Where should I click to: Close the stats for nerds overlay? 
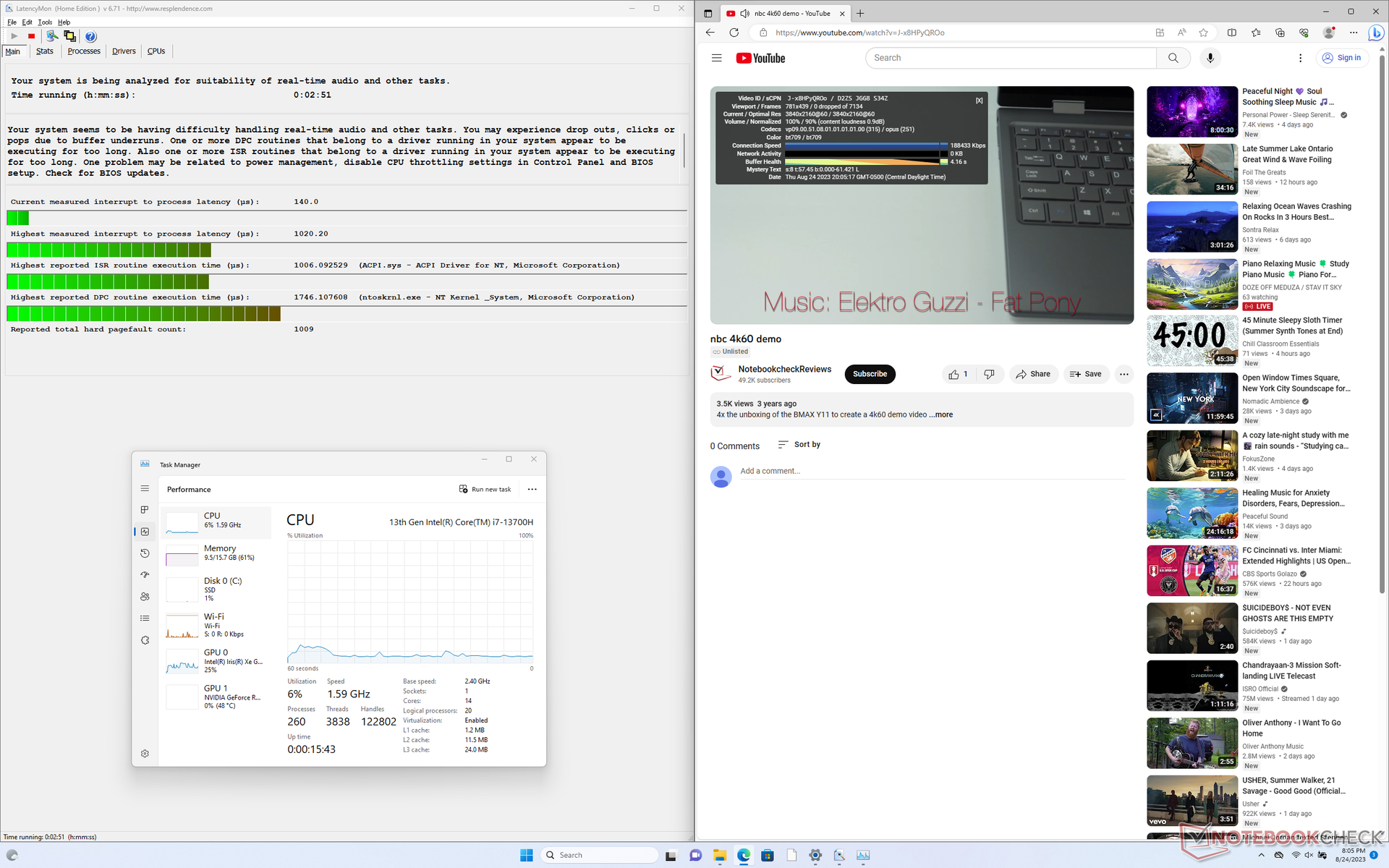coord(979,101)
